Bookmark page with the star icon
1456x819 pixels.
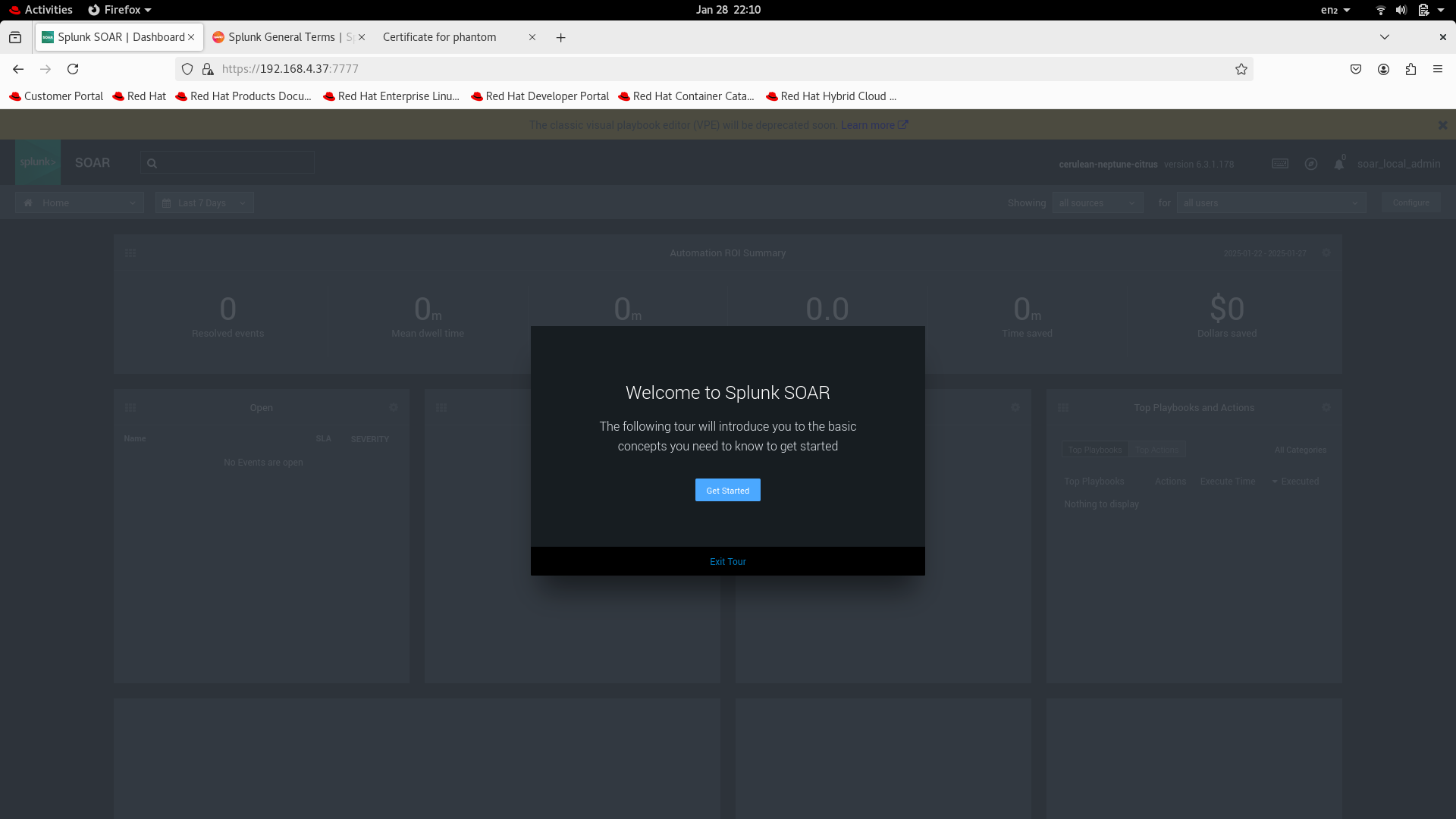click(x=1241, y=69)
